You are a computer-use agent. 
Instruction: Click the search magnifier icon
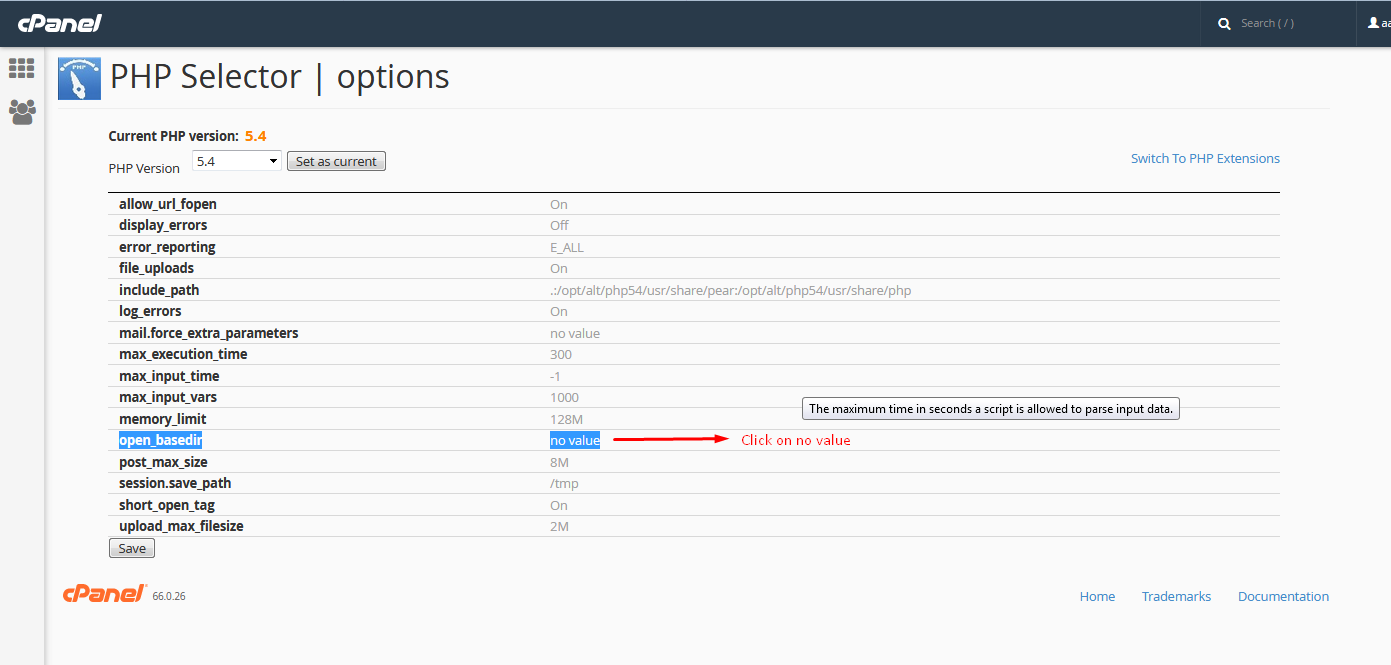click(1224, 24)
